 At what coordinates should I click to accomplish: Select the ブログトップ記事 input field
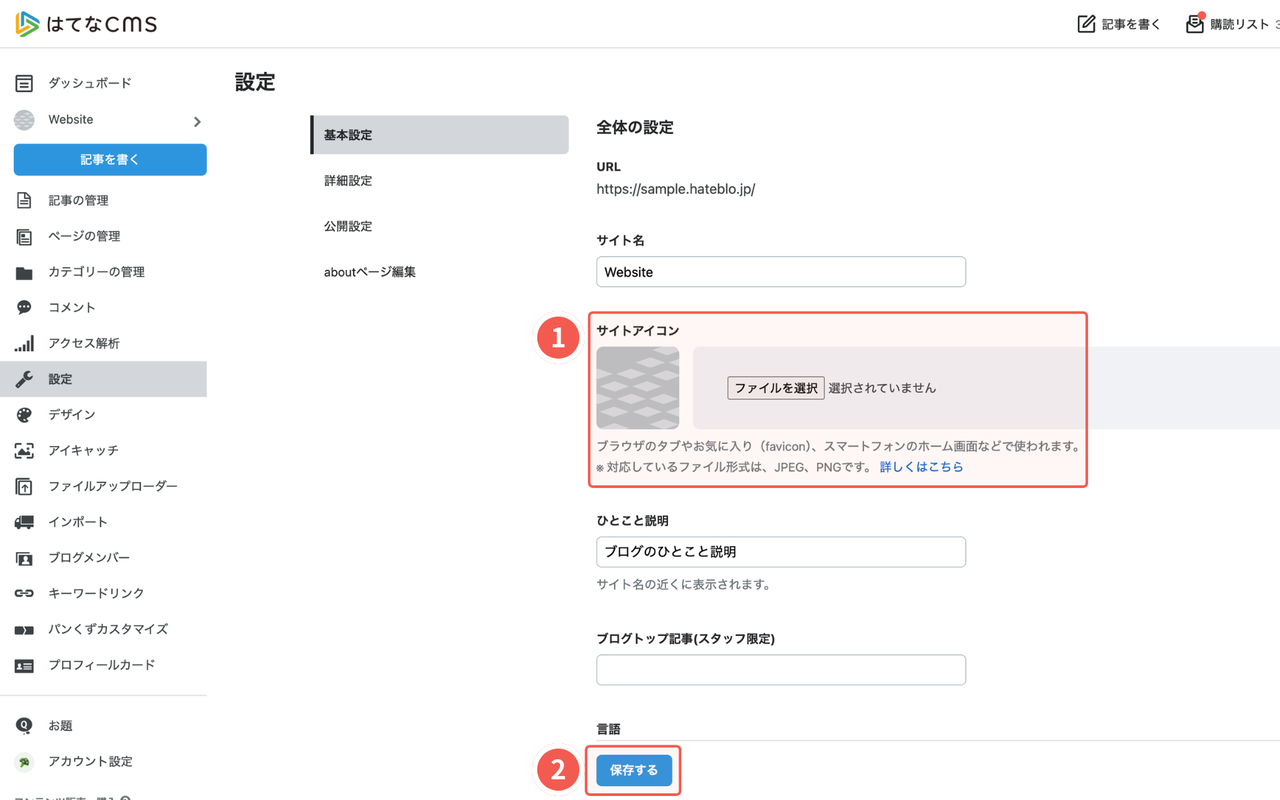click(780, 669)
